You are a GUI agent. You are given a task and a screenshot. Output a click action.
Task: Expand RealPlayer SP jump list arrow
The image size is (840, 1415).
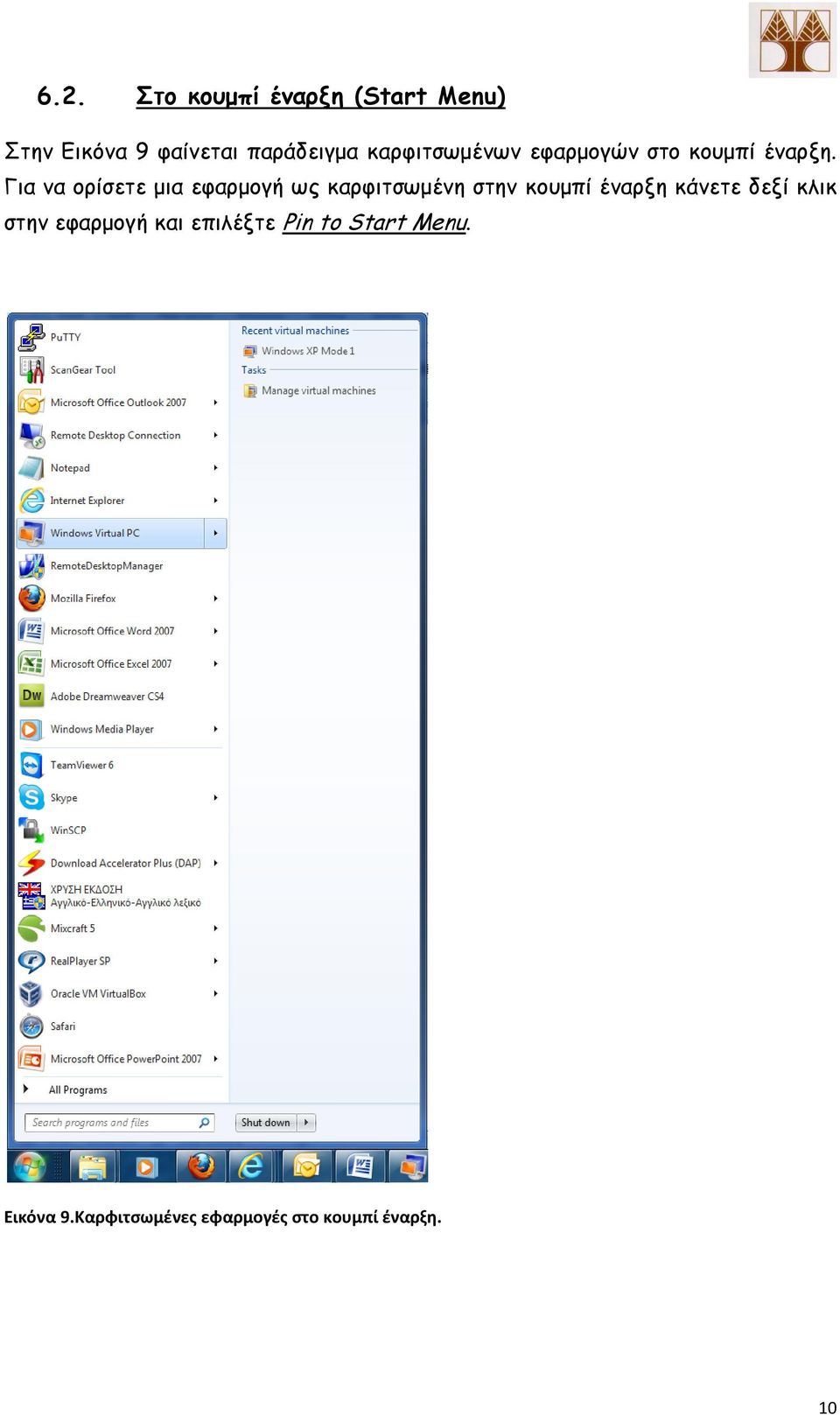pyautogui.click(x=215, y=961)
